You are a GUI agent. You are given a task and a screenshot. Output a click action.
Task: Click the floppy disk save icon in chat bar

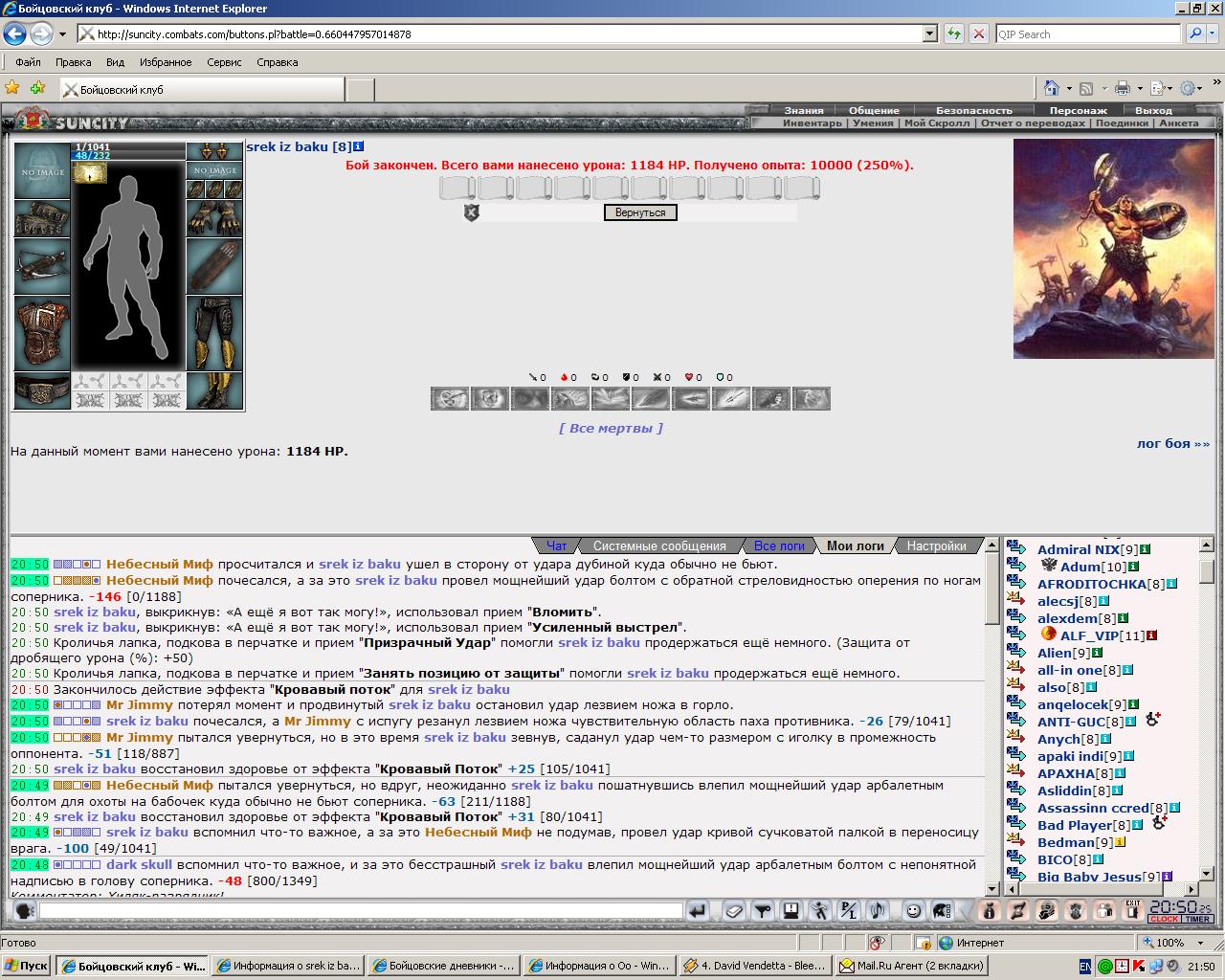click(x=791, y=911)
